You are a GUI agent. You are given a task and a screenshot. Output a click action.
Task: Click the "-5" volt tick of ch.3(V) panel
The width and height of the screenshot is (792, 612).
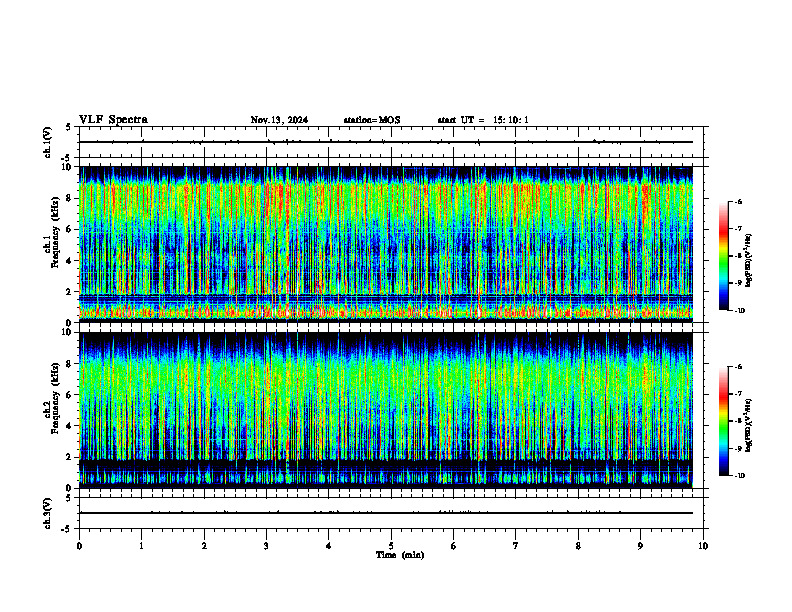click(67, 529)
